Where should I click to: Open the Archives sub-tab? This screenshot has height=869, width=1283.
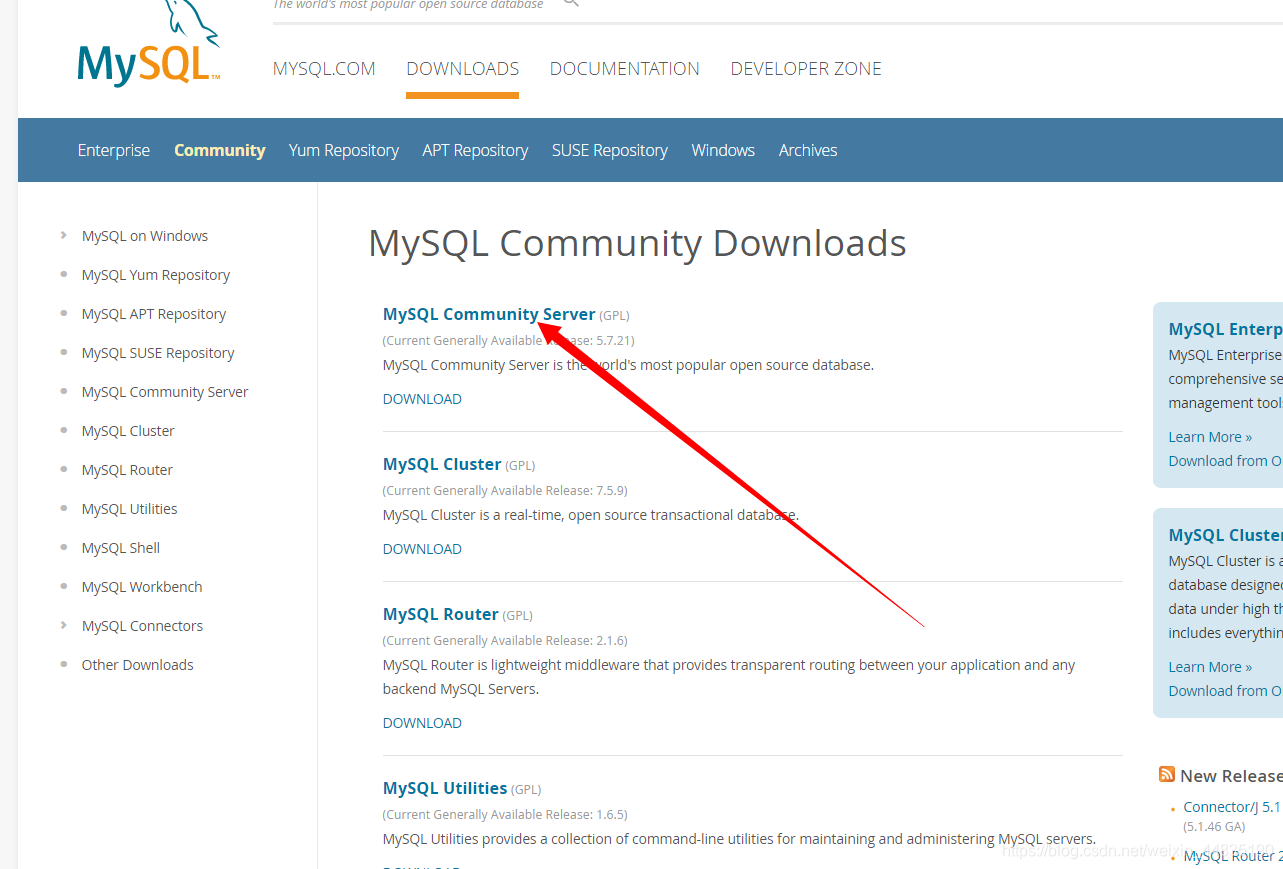(x=808, y=150)
